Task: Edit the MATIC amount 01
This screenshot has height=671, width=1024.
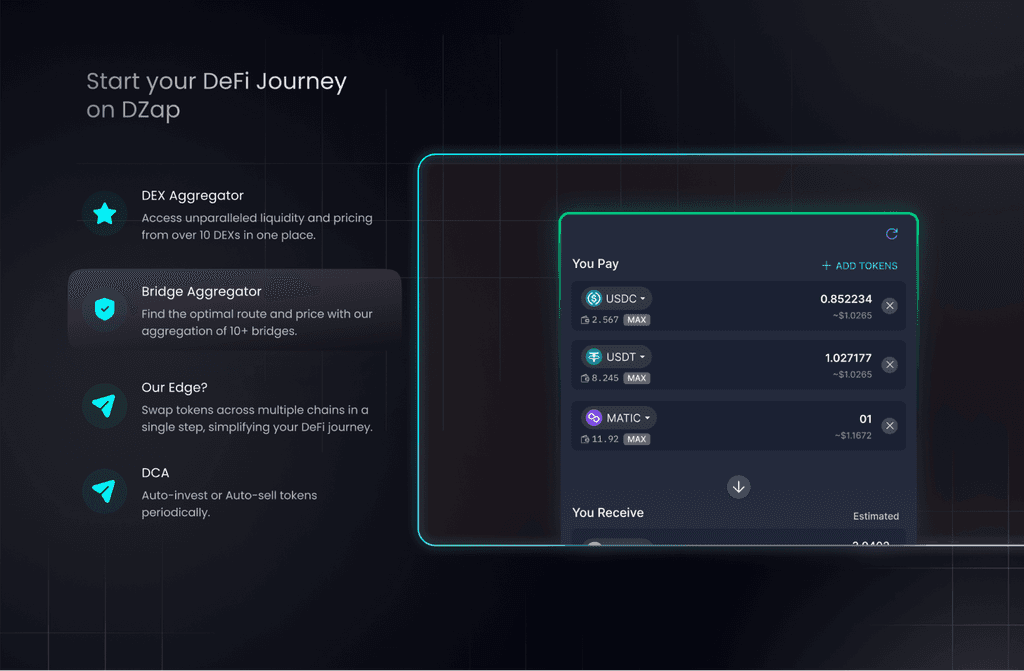Action: click(x=865, y=419)
